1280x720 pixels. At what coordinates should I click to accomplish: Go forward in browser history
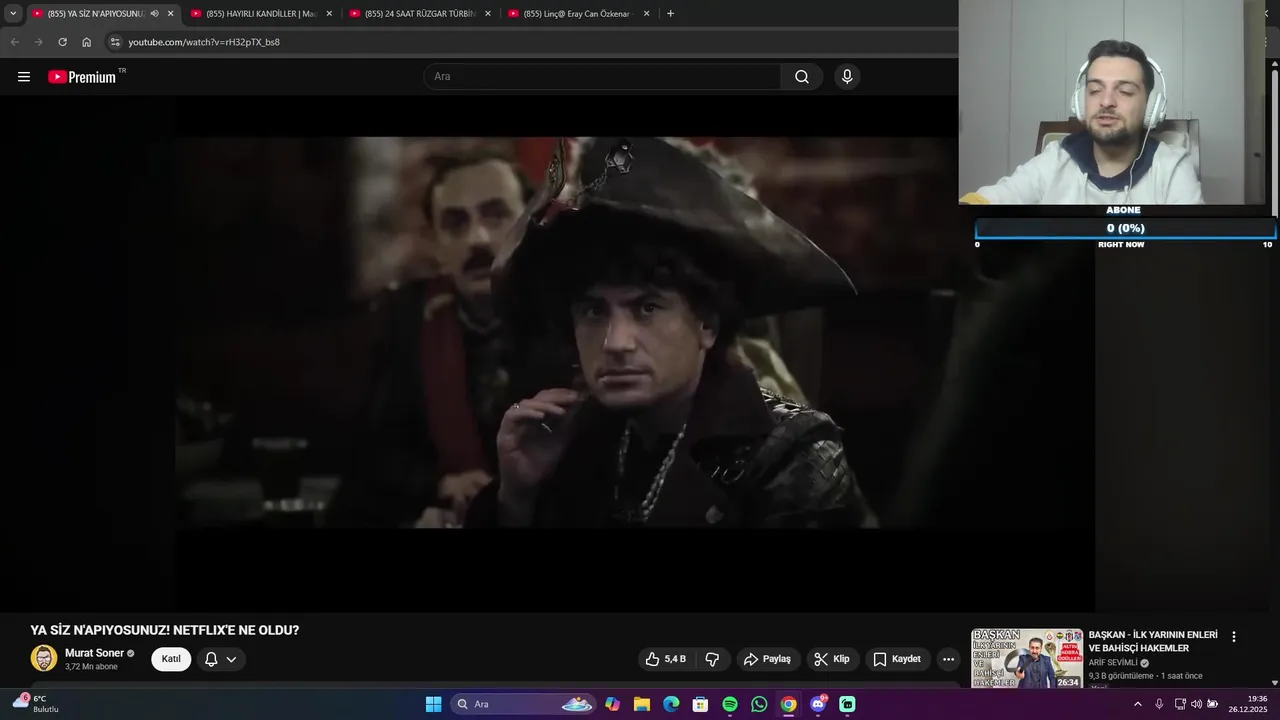[x=38, y=42]
